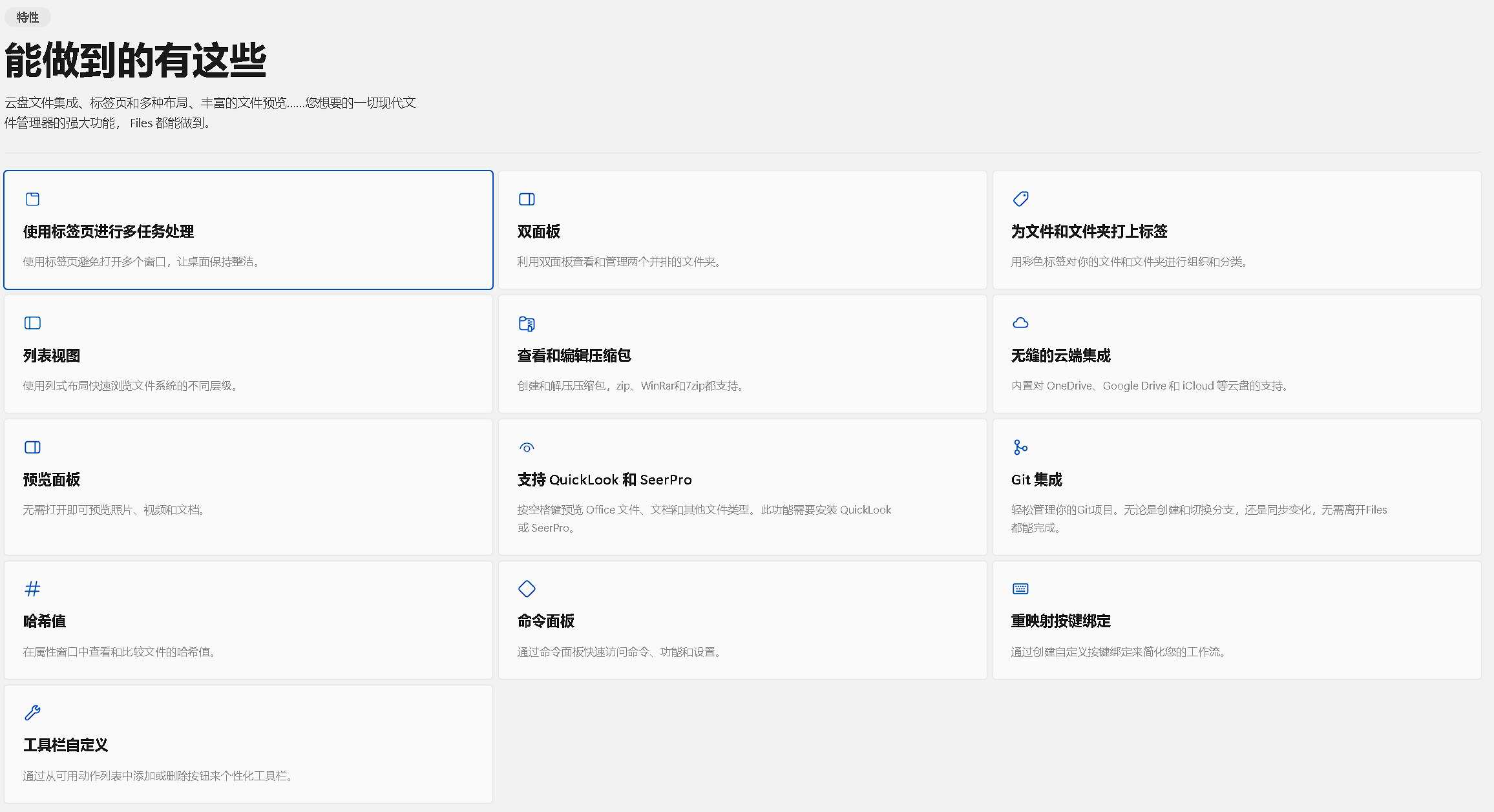Click description 创建和解压压缩包，zip、WinRar和7zip都支持

pos(631,386)
